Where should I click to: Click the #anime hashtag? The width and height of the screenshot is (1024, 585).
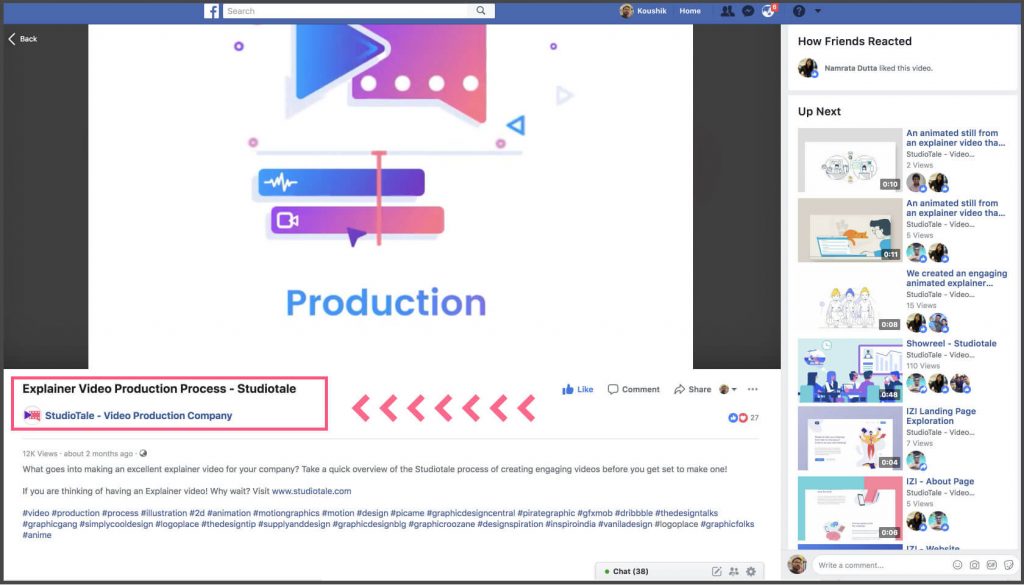(37, 535)
